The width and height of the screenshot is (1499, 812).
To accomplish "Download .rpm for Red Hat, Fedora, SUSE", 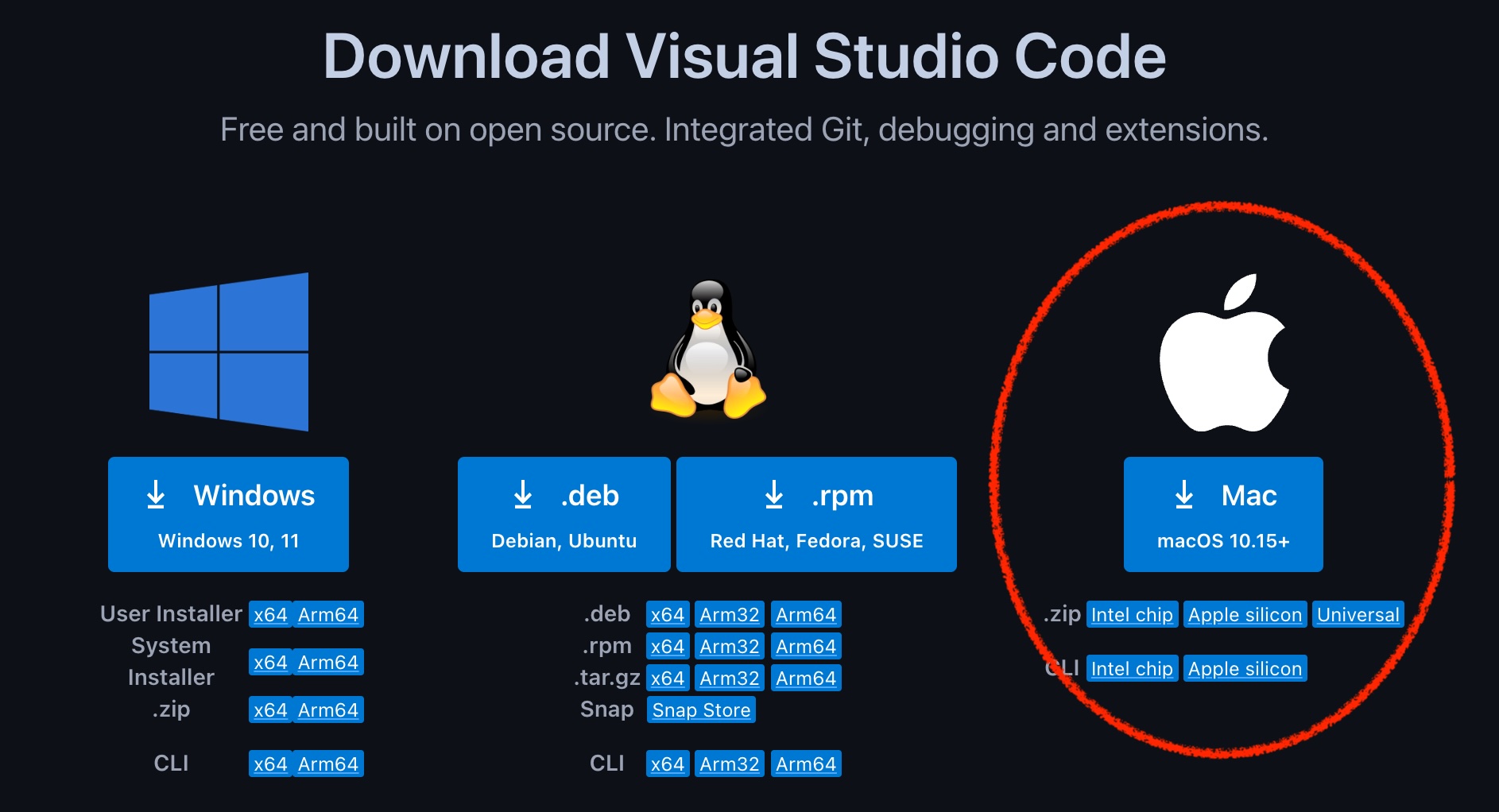I will (816, 514).
